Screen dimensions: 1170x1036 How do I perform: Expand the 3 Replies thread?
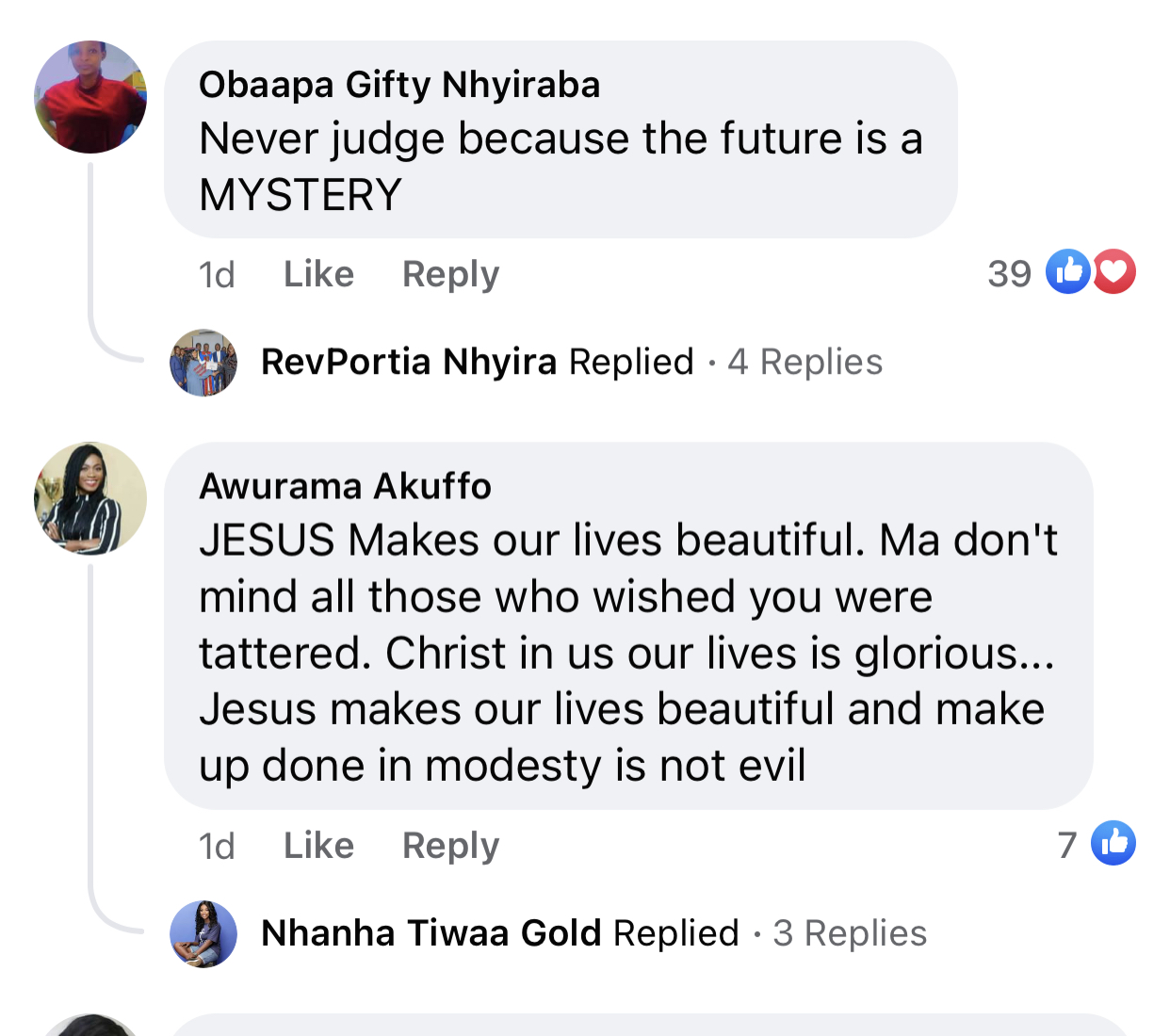coord(850,933)
